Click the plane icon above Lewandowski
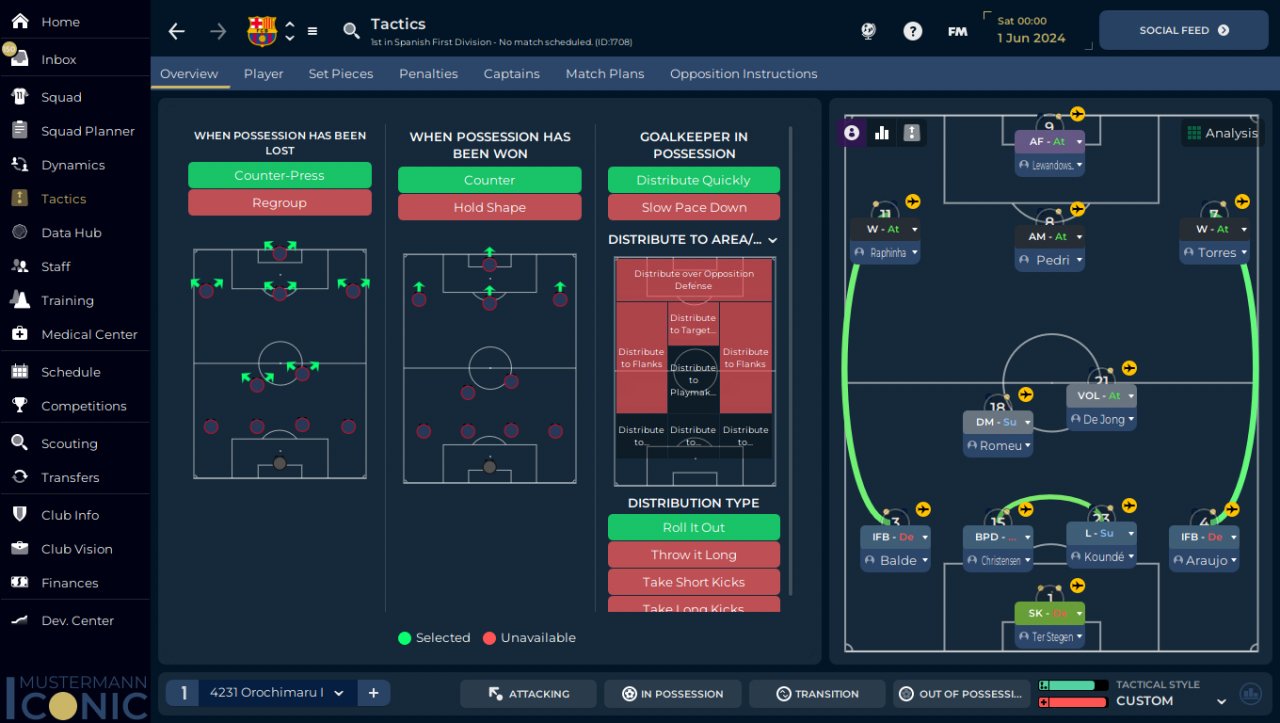Screen dimensions: 1280x723 [x=1077, y=113]
